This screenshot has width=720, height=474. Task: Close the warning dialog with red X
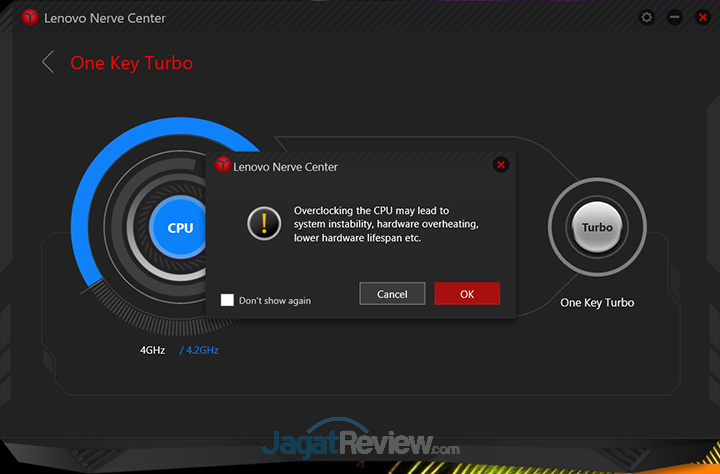[x=501, y=165]
